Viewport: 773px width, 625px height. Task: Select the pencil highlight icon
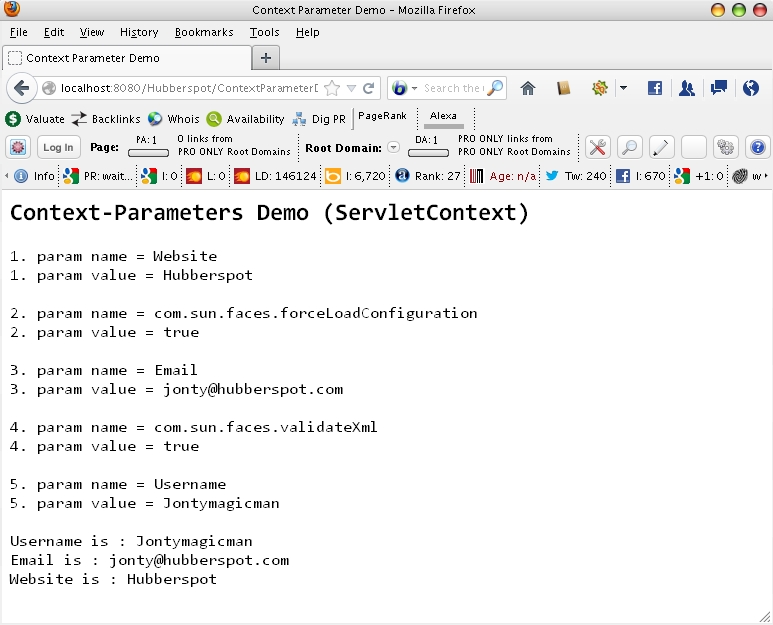(x=662, y=147)
